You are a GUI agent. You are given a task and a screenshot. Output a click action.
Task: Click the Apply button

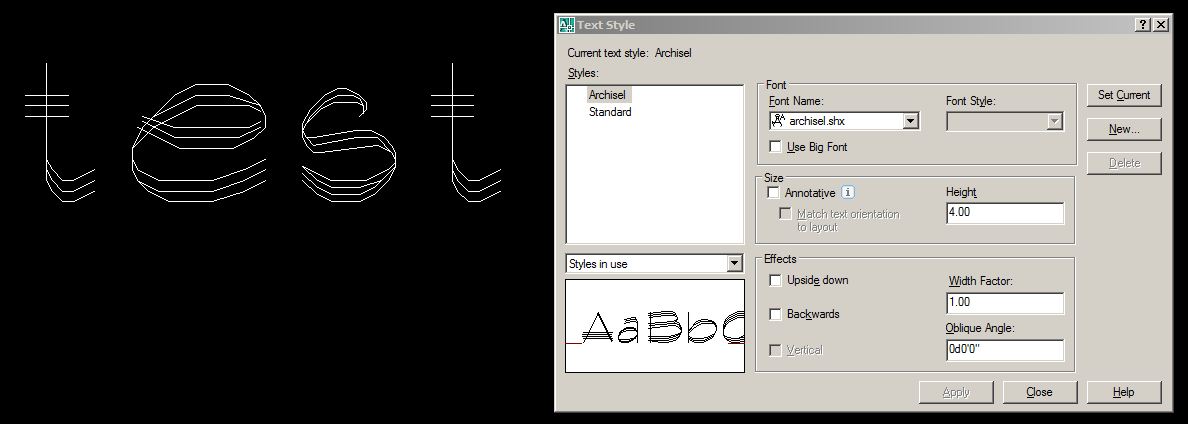955,392
